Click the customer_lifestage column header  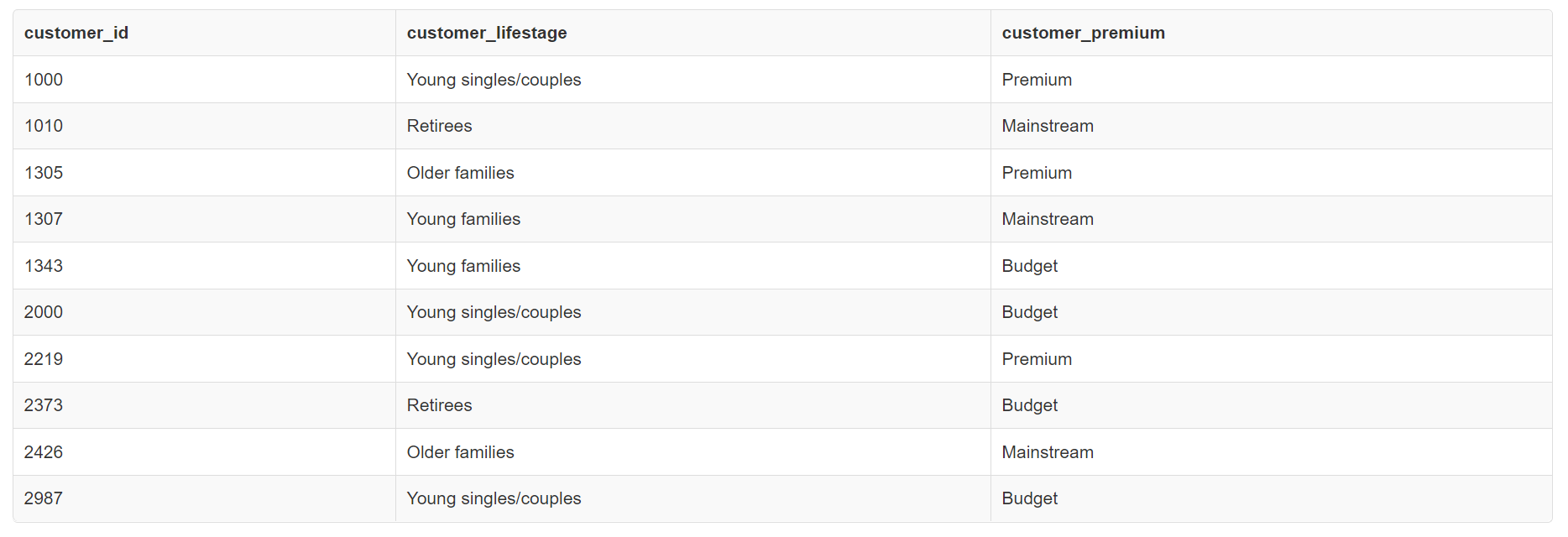(x=487, y=33)
